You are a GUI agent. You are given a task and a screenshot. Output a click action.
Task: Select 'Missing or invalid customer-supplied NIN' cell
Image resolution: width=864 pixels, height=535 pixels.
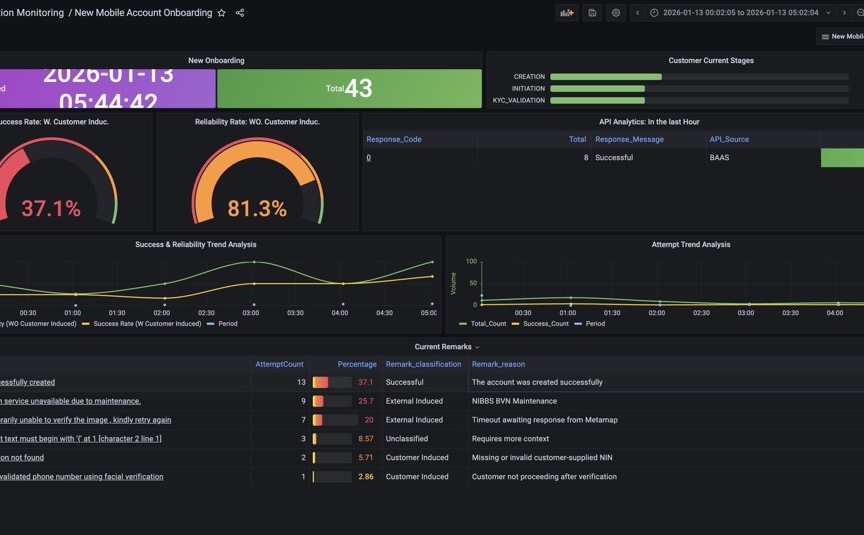(x=542, y=457)
